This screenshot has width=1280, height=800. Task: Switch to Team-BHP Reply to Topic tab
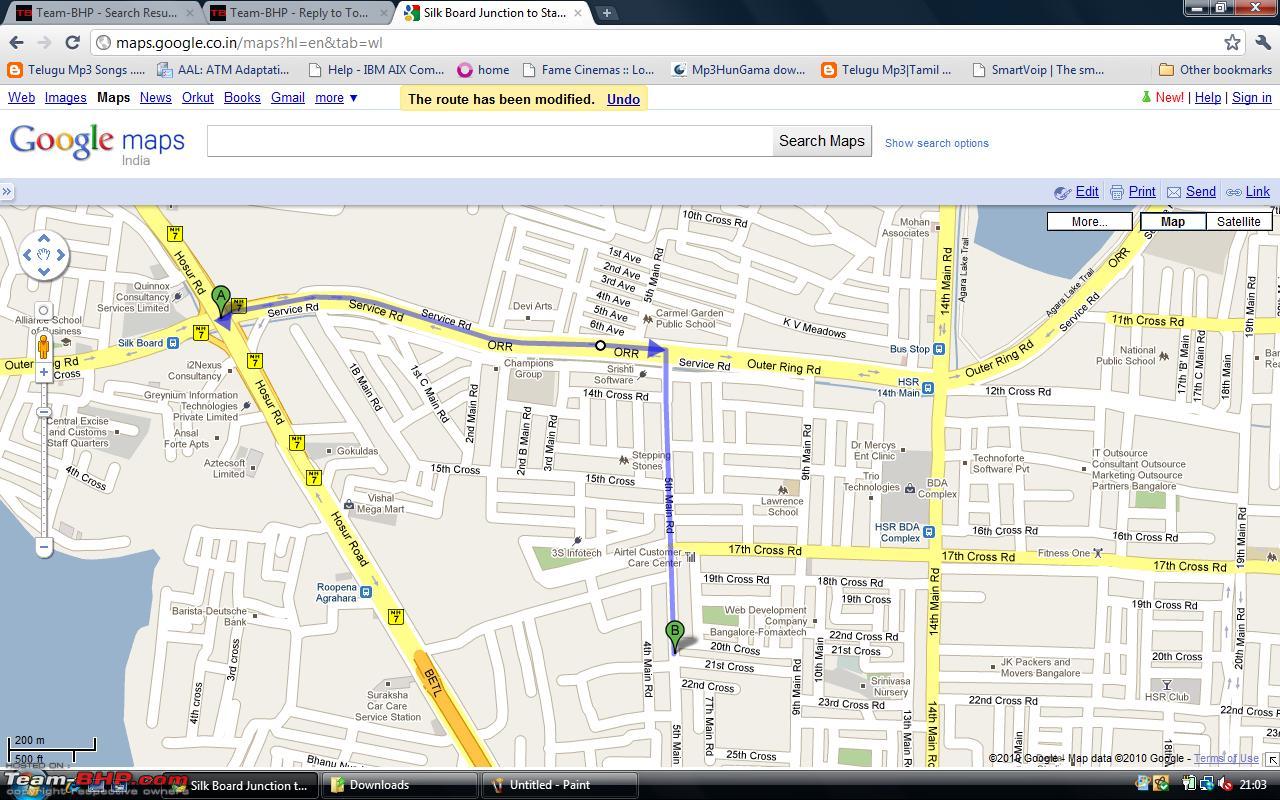click(298, 13)
